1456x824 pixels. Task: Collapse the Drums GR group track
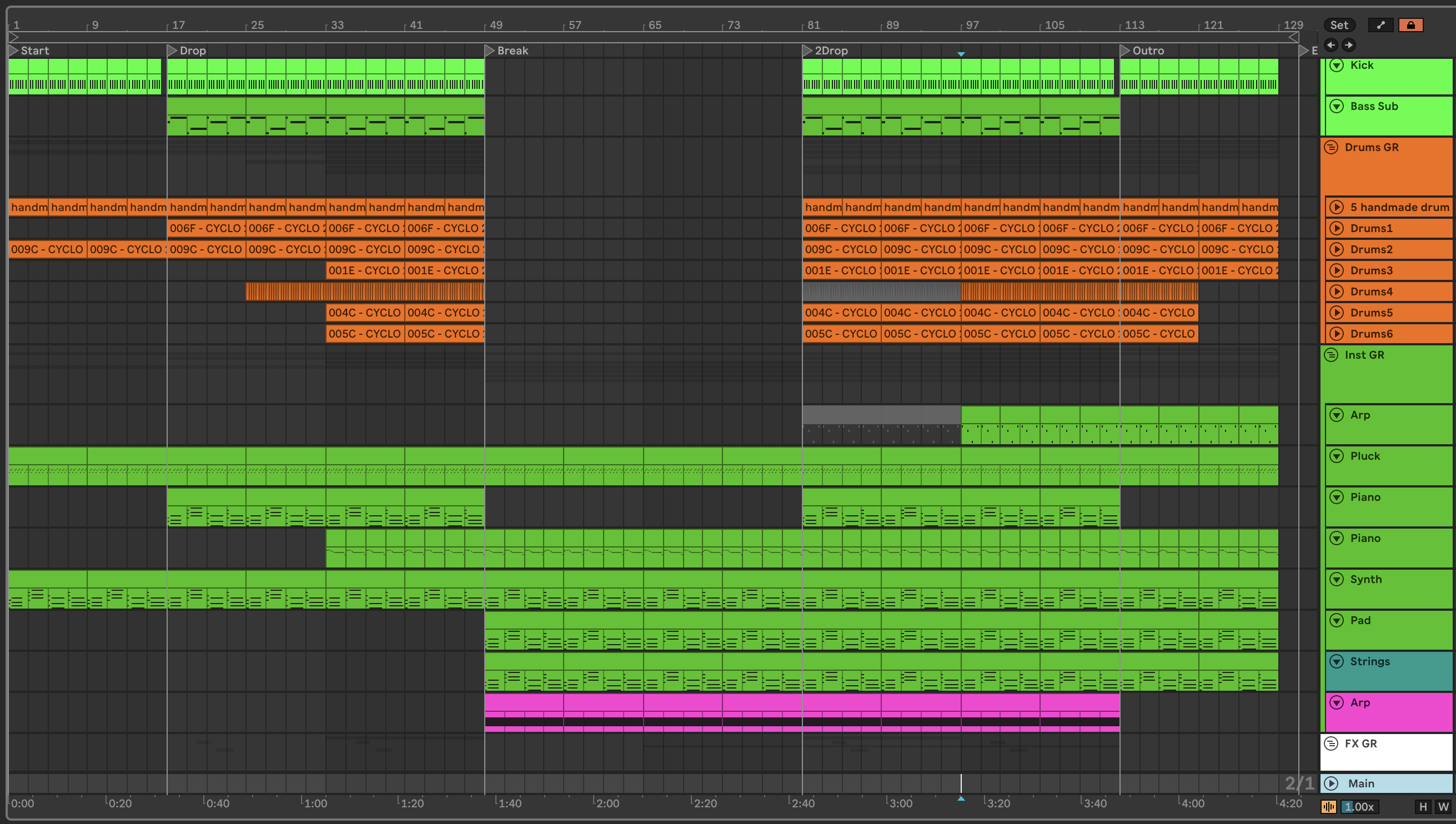click(1331, 148)
